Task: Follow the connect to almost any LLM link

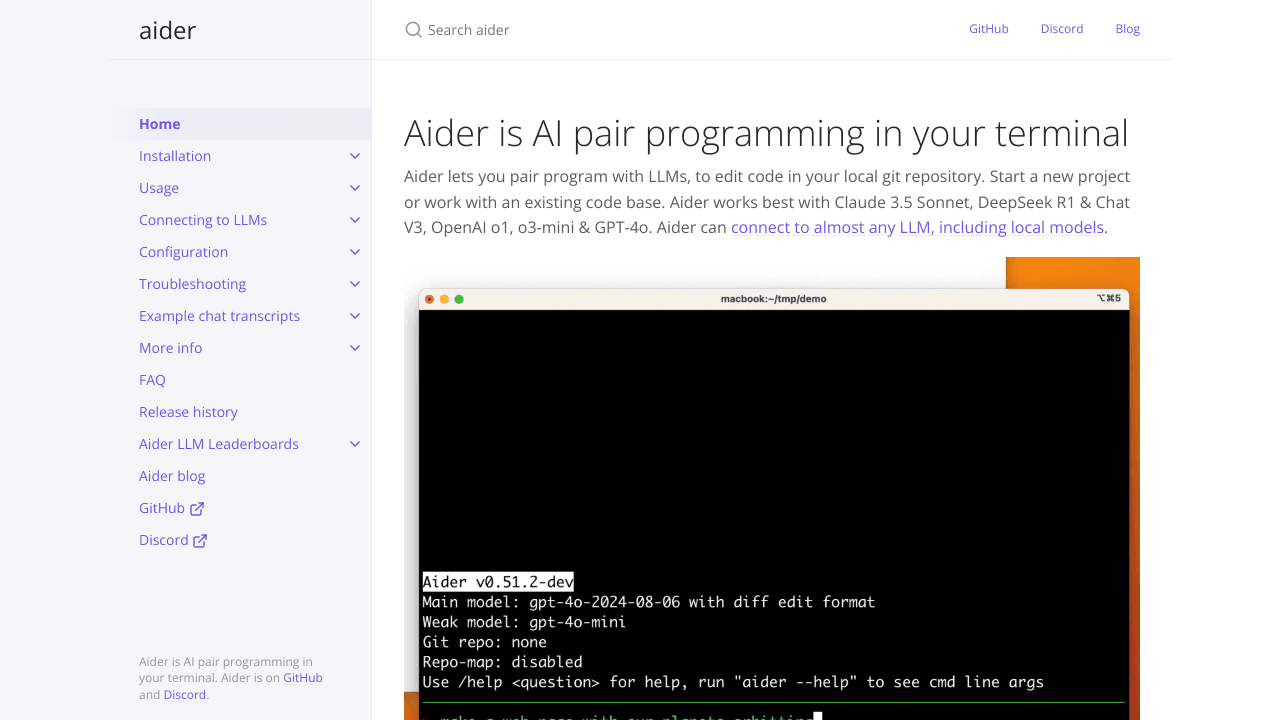Action: [917, 227]
